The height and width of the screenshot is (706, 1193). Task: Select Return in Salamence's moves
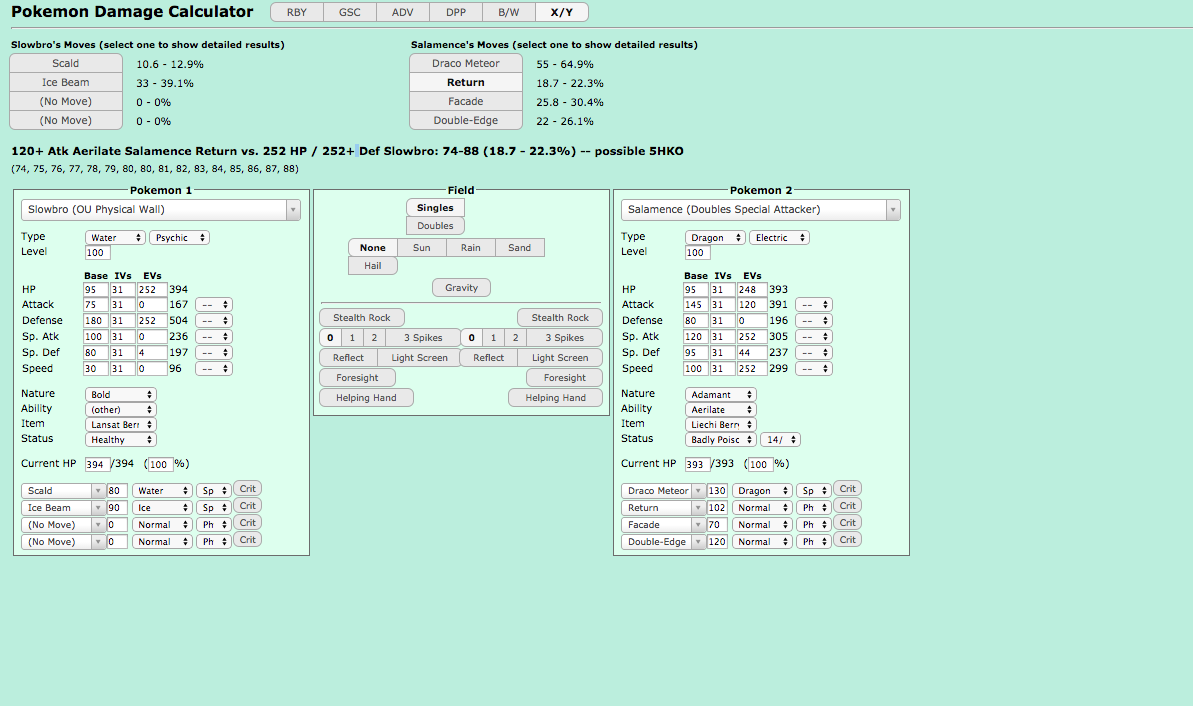(x=466, y=82)
